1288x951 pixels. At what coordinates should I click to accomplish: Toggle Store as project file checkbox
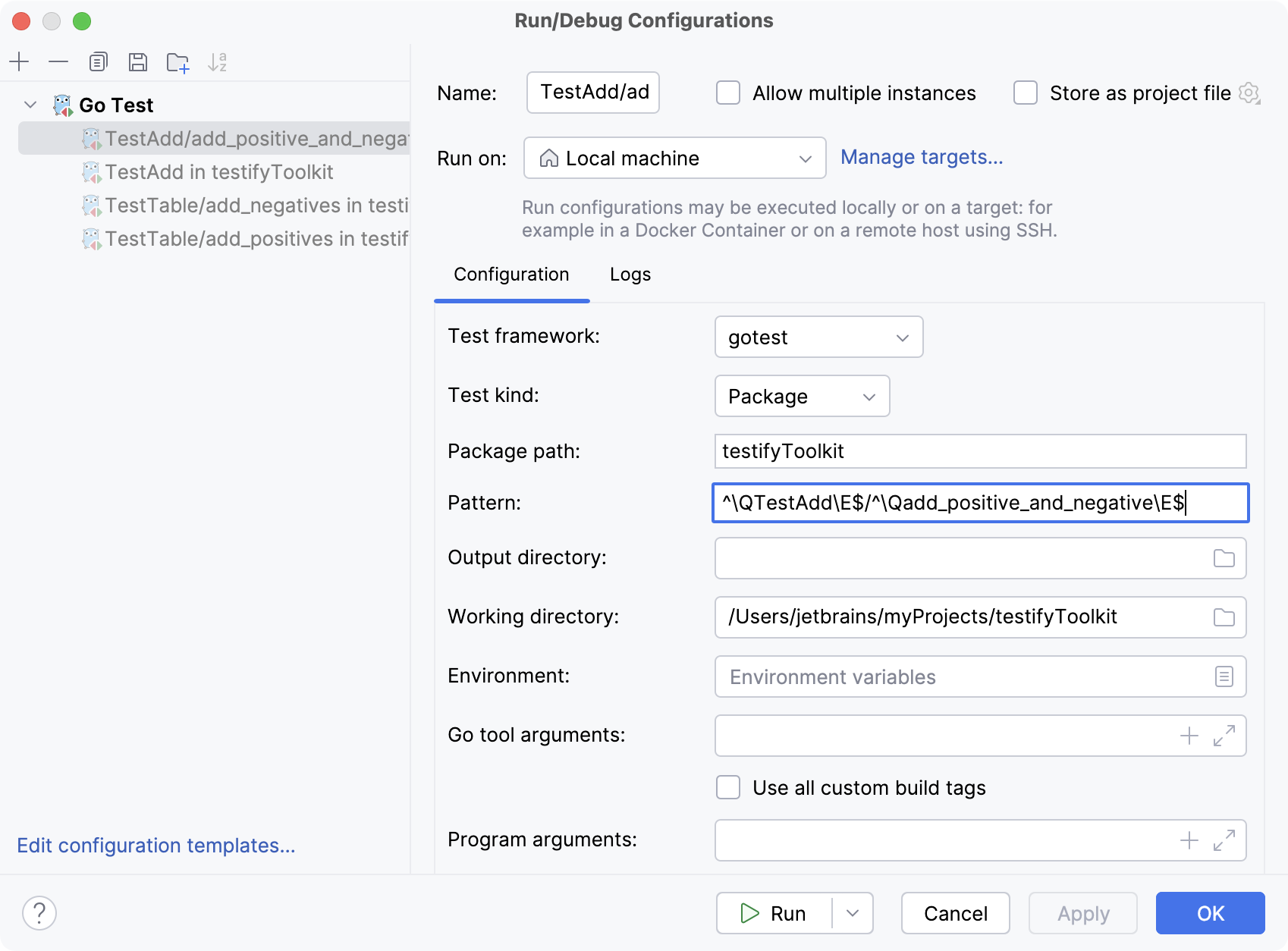(1026, 93)
